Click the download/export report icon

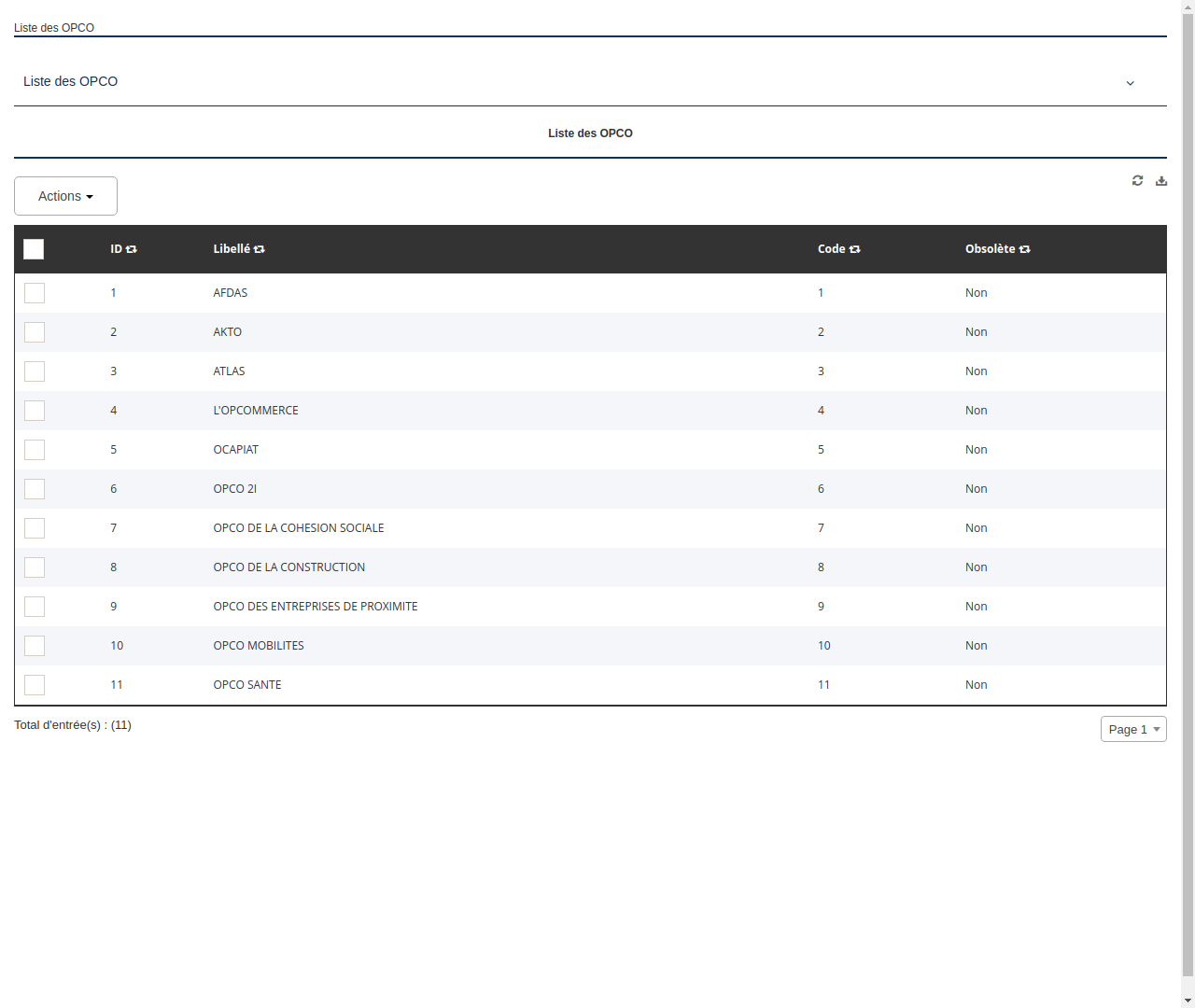point(1161,180)
